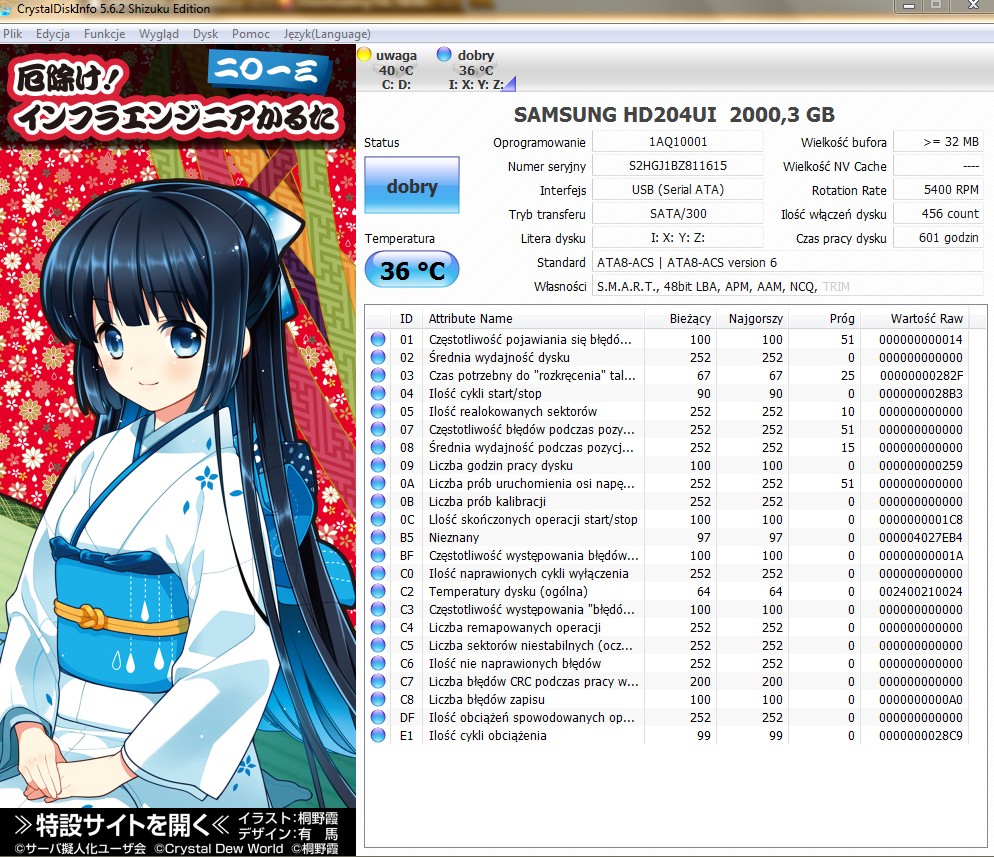994x857 pixels.
Task: Click status dot of attribute C5 row
Action: [x=378, y=645]
